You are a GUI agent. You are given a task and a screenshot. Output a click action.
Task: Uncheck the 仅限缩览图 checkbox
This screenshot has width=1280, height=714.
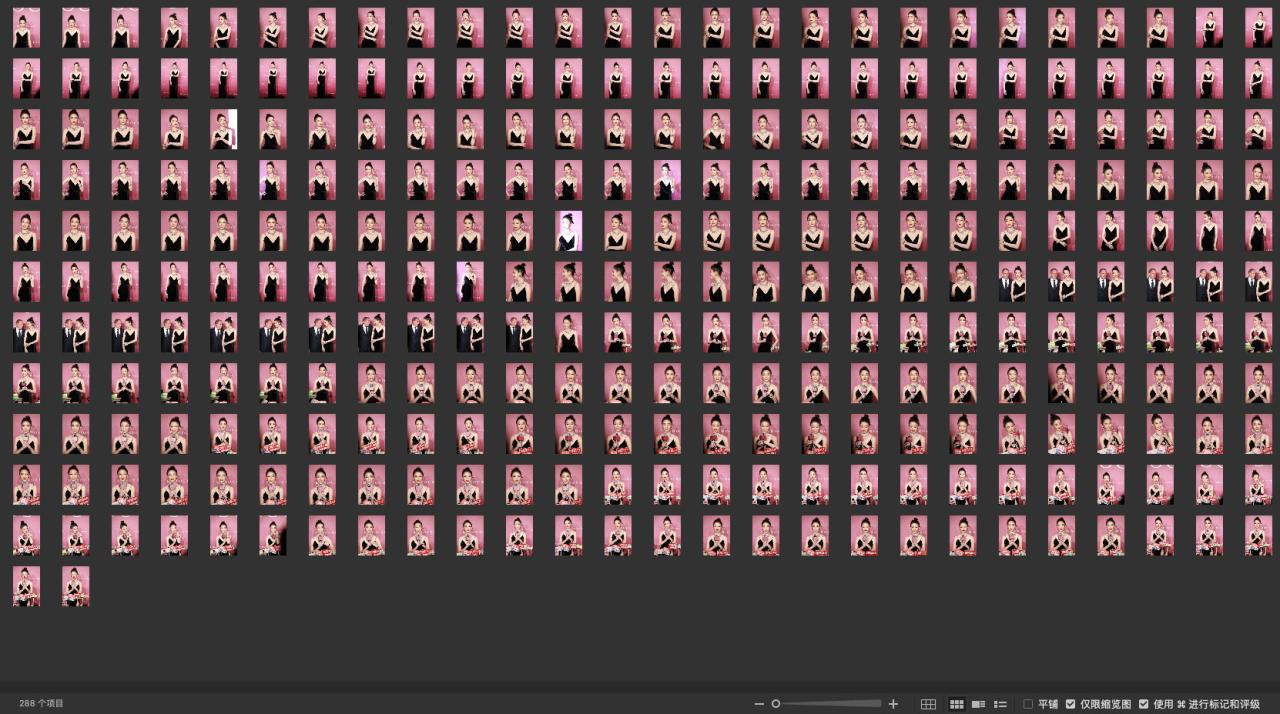[x=1071, y=704]
